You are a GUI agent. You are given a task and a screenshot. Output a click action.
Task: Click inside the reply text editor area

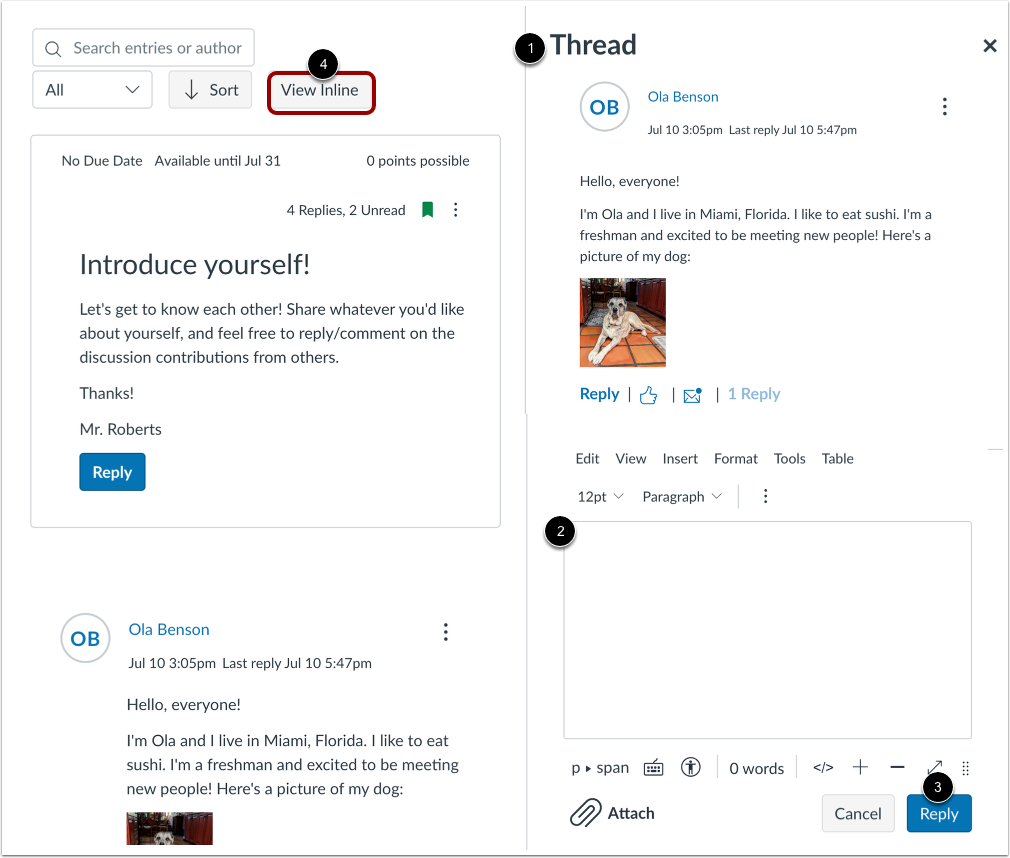767,630
